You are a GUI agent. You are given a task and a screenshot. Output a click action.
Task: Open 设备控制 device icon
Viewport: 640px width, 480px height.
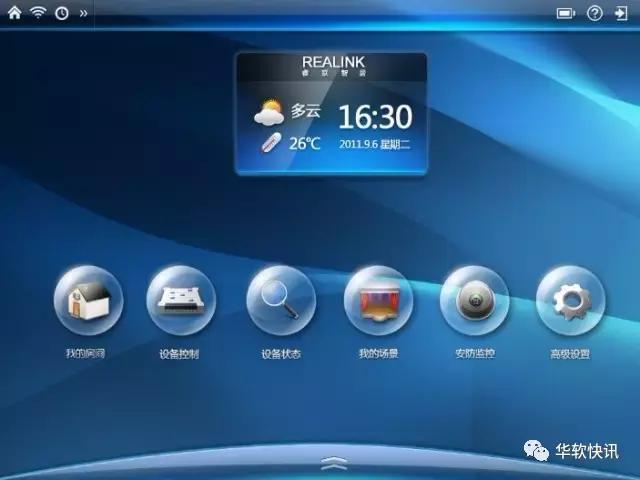click(x=181, y=300)
